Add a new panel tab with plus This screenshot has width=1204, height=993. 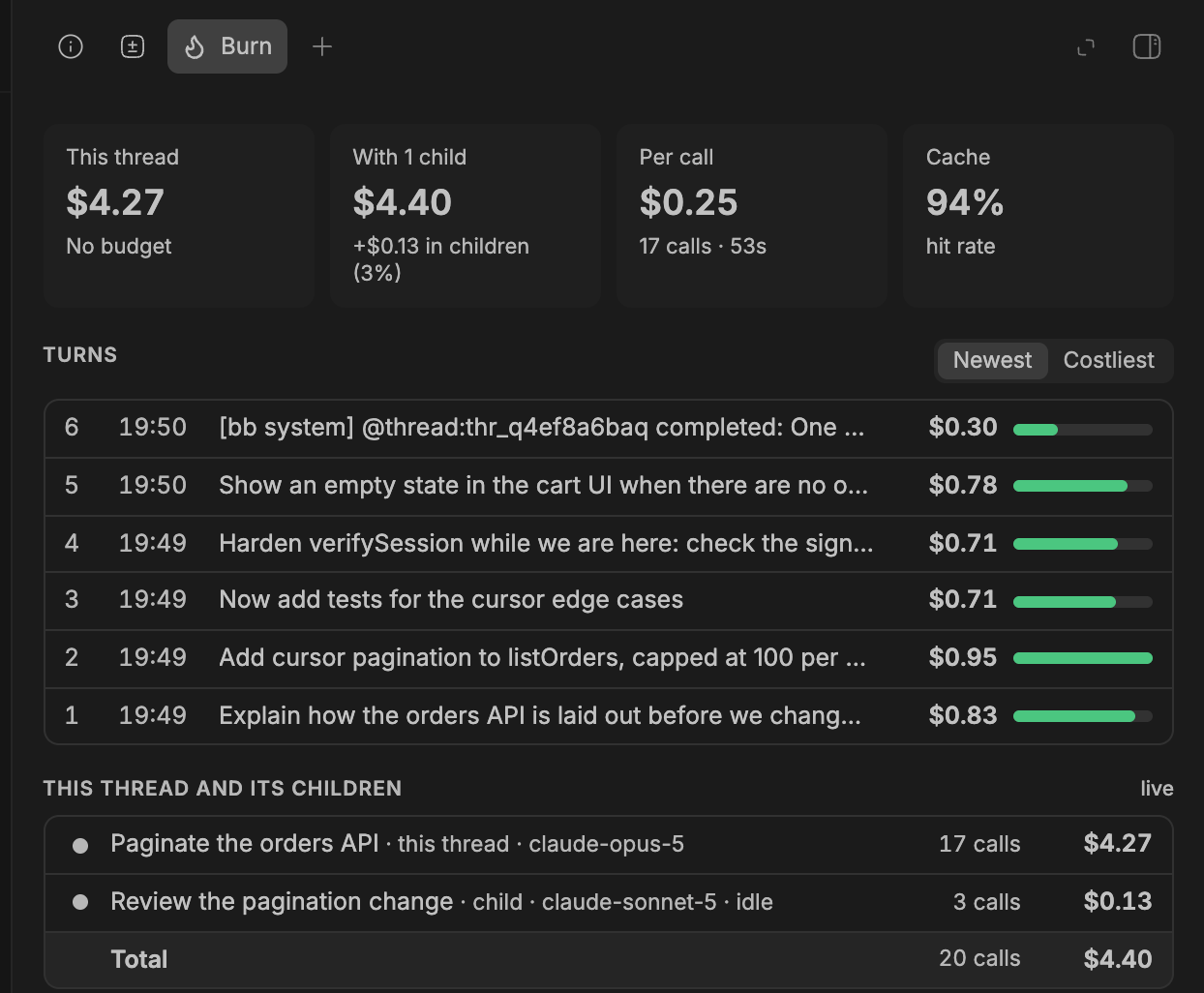[x=322, y=46]
